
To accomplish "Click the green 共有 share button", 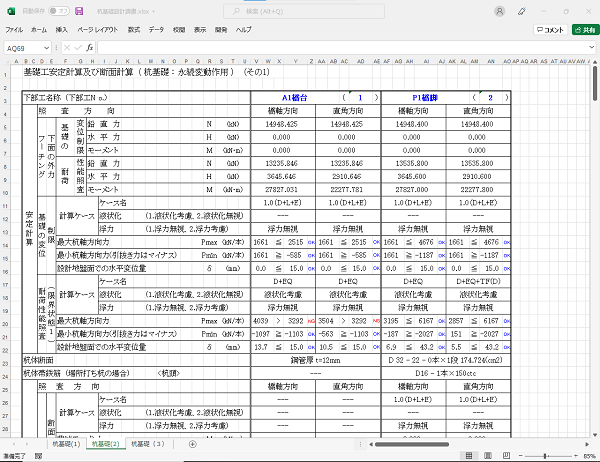I will (x=585, y=29).
